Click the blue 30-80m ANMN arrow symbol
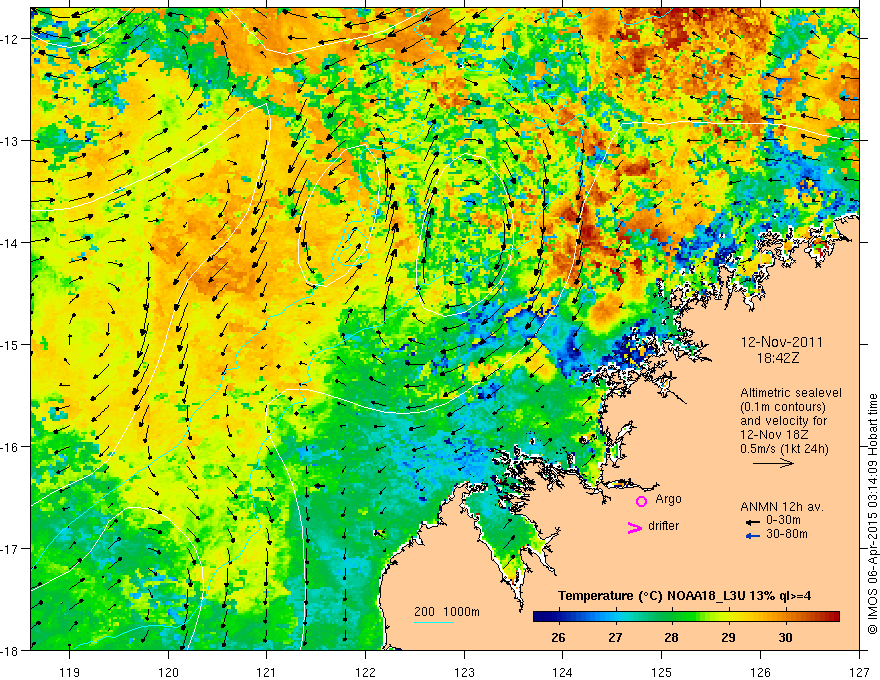The width and height of the screenshot is (880, 680). [x=752, y=536]
